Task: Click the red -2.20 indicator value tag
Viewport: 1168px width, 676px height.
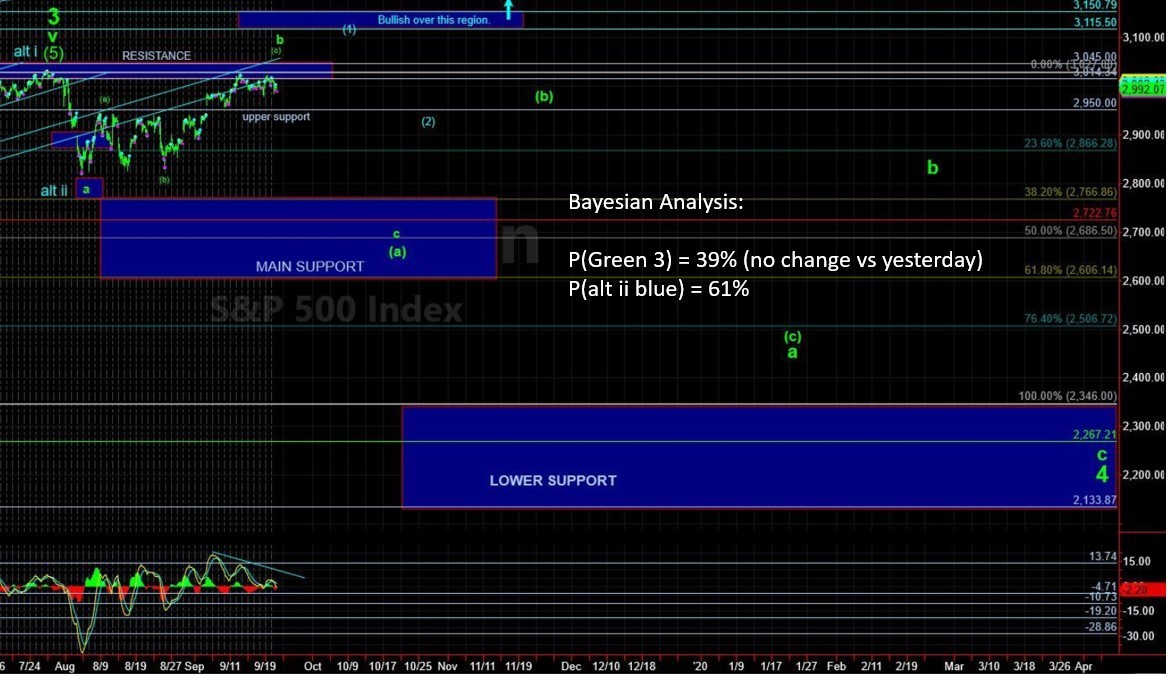Action: click(1143, 589)
